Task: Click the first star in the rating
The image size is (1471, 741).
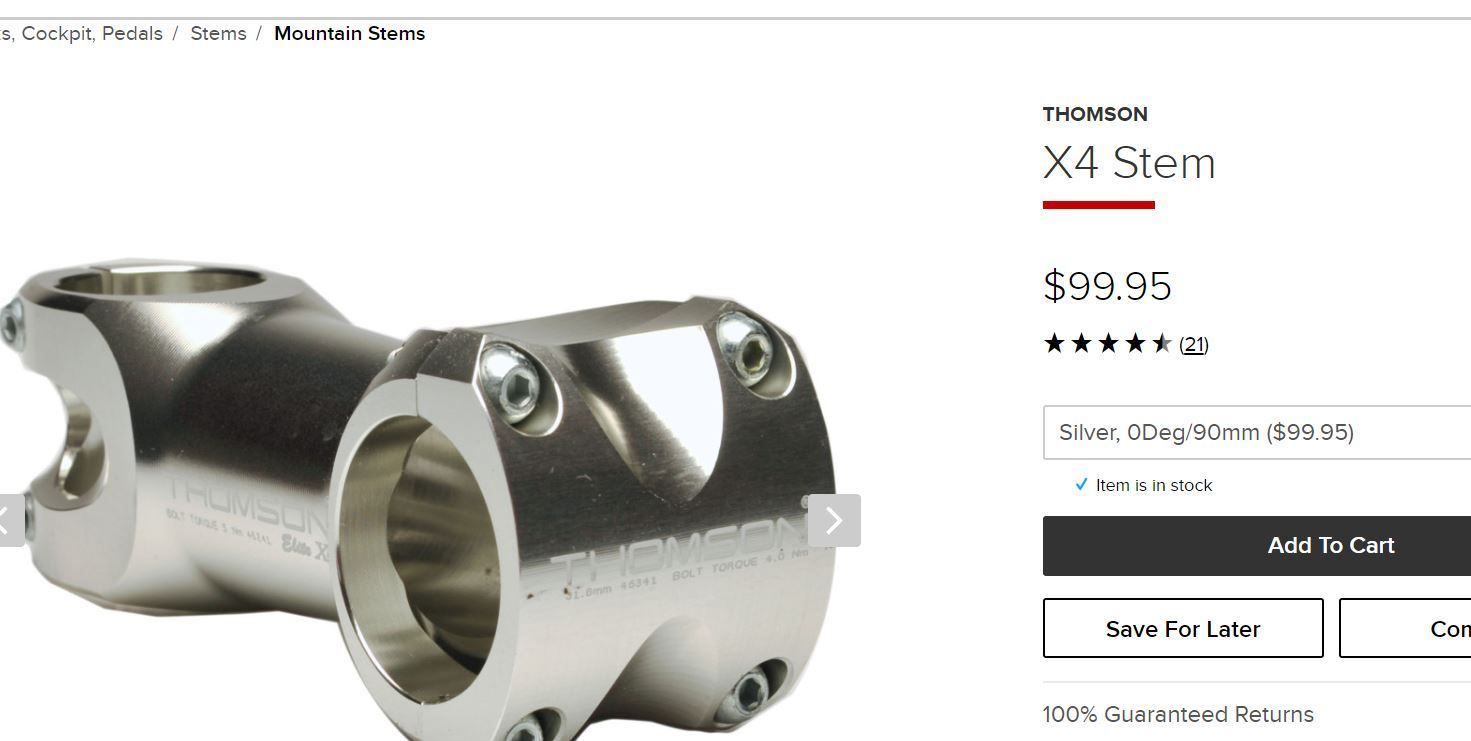Action: coord(1054,344)
